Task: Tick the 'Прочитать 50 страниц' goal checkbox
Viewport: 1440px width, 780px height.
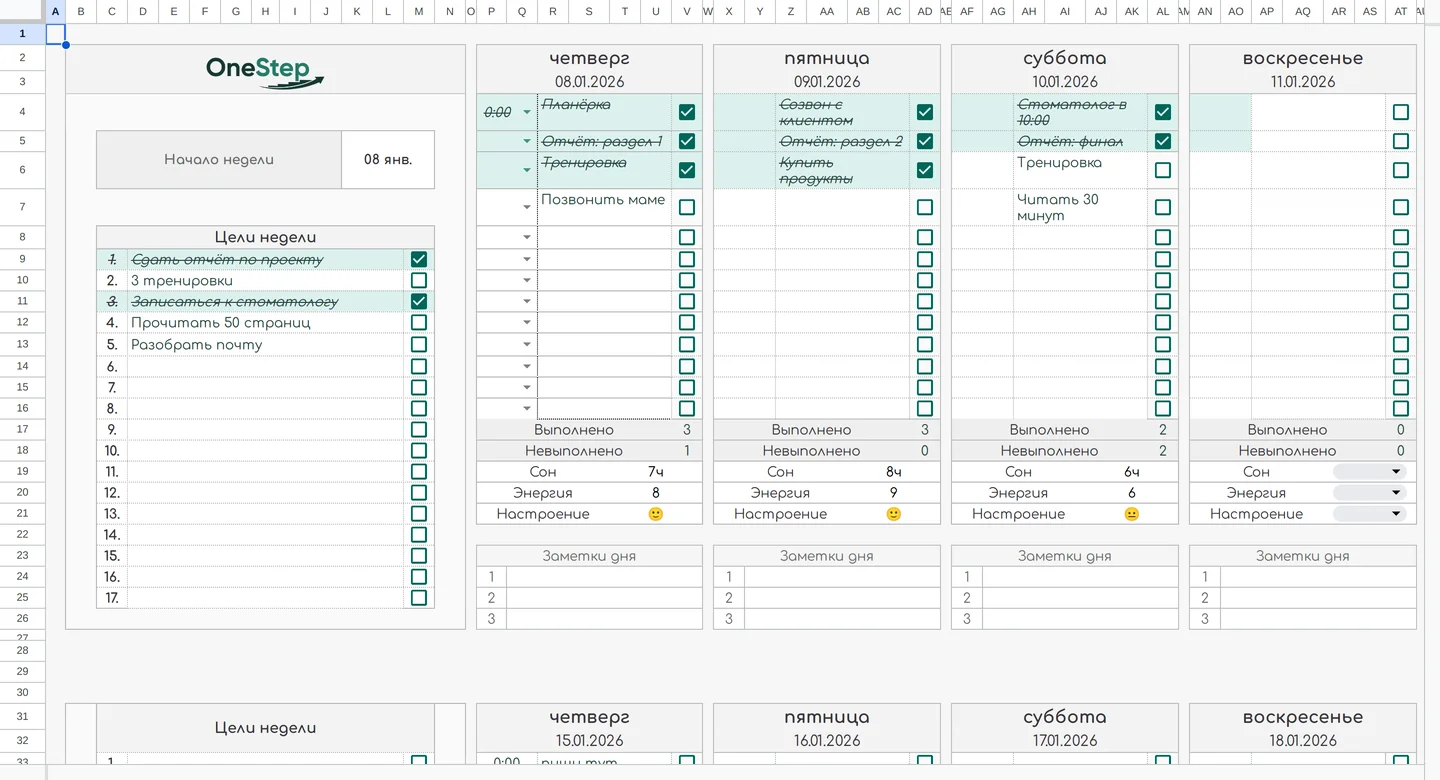Action: (x=419, y=322)
